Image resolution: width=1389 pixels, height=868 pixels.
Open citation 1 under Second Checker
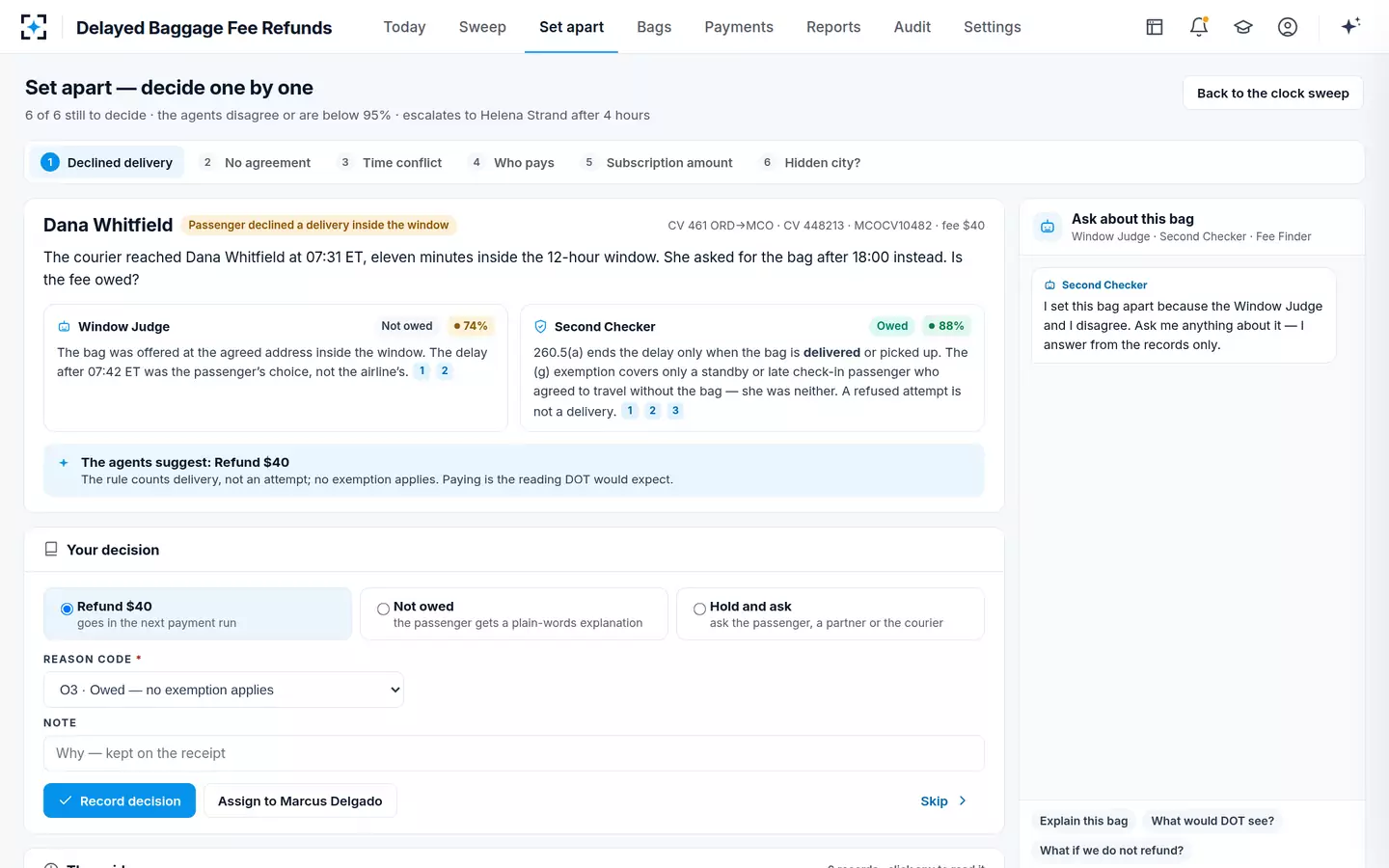[x=630, y=411]
